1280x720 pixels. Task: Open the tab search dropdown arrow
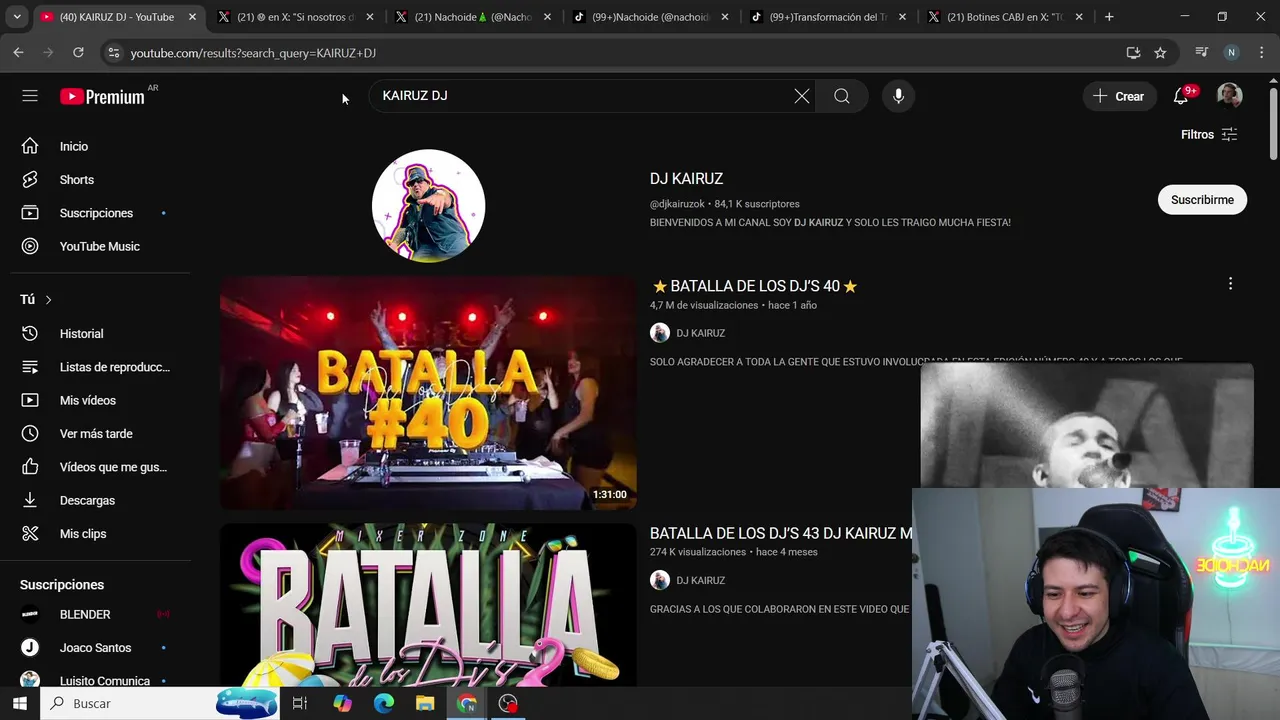click(16, 17)
